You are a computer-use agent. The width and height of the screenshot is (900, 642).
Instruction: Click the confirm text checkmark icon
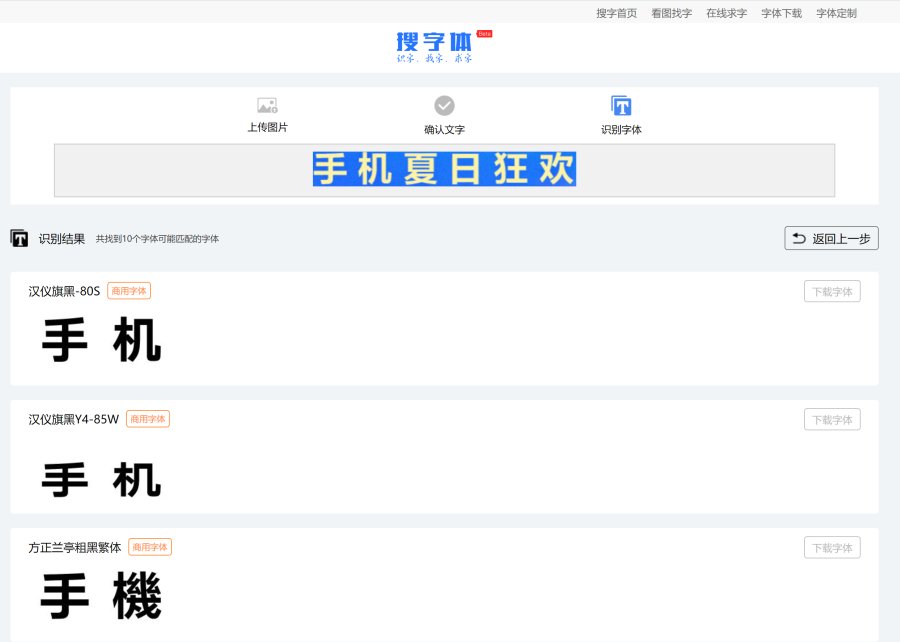click(444, 106)
